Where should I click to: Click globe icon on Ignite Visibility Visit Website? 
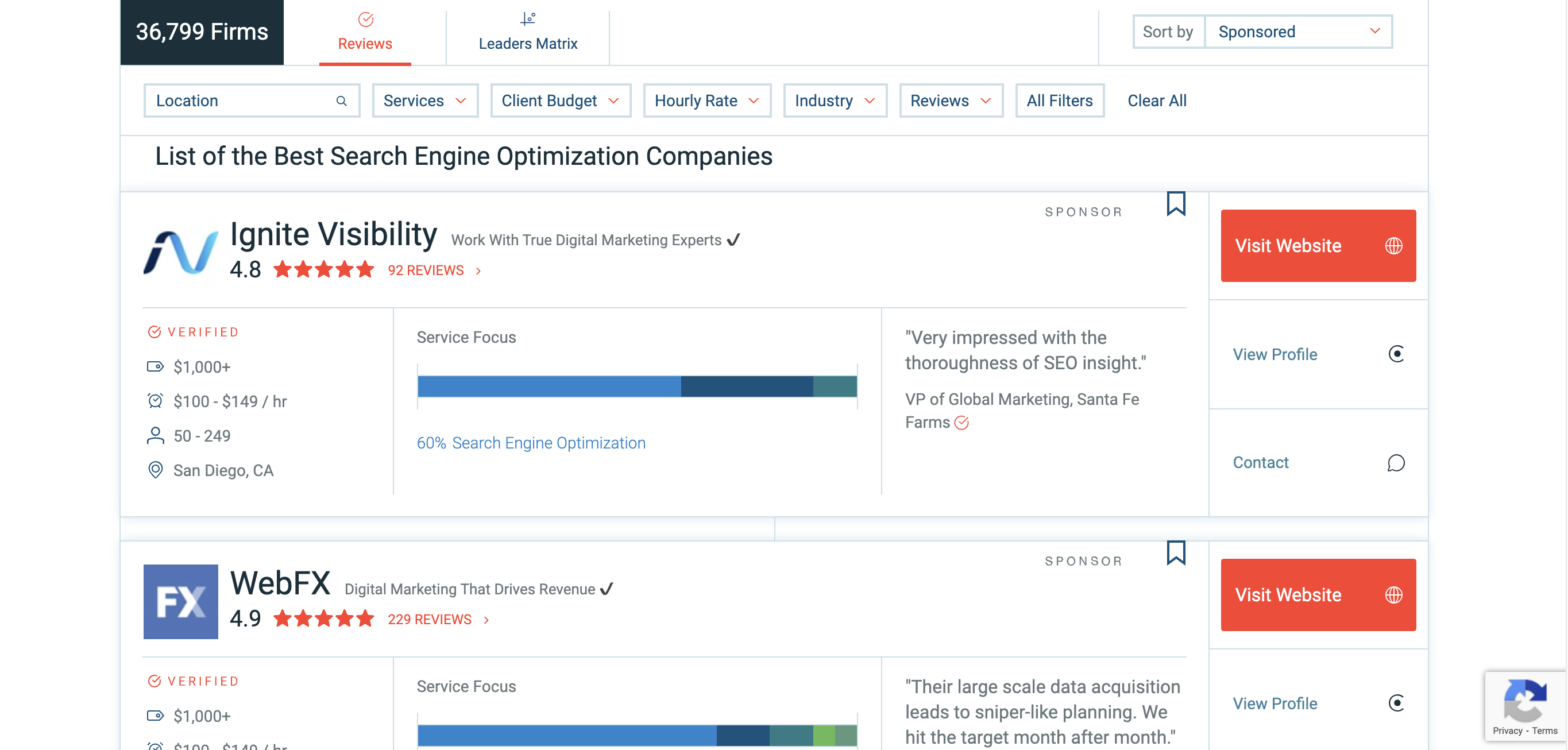pyautogui.click(x=1393, y=245)
